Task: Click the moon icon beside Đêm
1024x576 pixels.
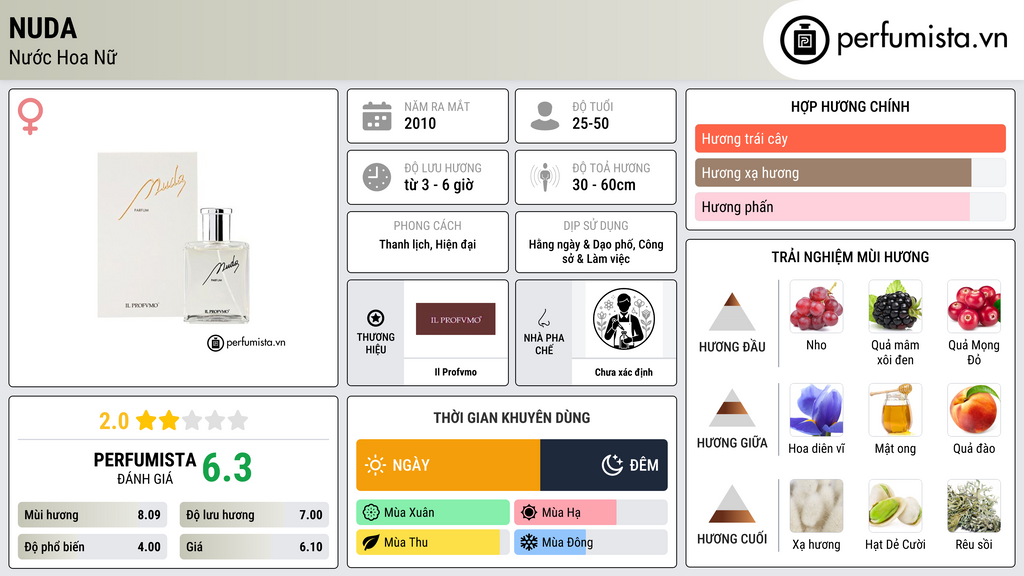Action: point(612,465)
